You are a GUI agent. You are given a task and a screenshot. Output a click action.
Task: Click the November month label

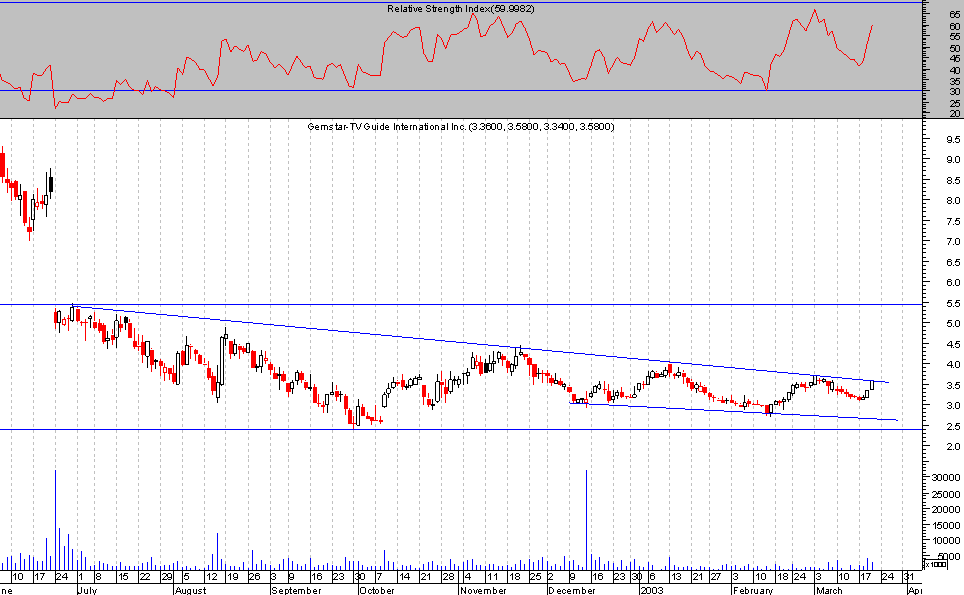pyautogui.click(x=483, y=590)
